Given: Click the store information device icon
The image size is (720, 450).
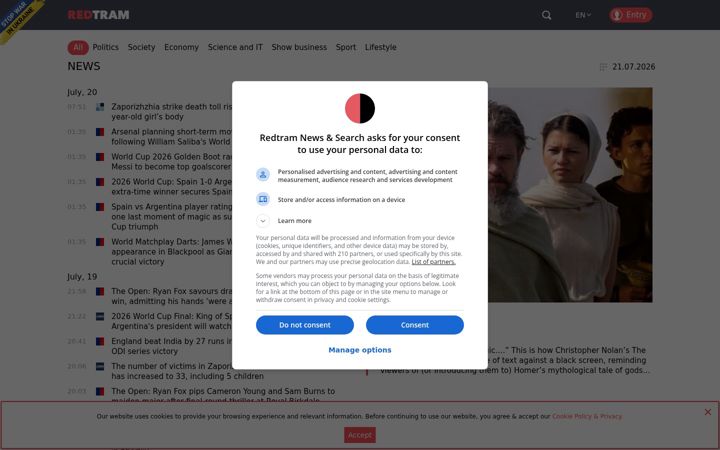Looking at the screenshot, I should [x=263, y=199].
